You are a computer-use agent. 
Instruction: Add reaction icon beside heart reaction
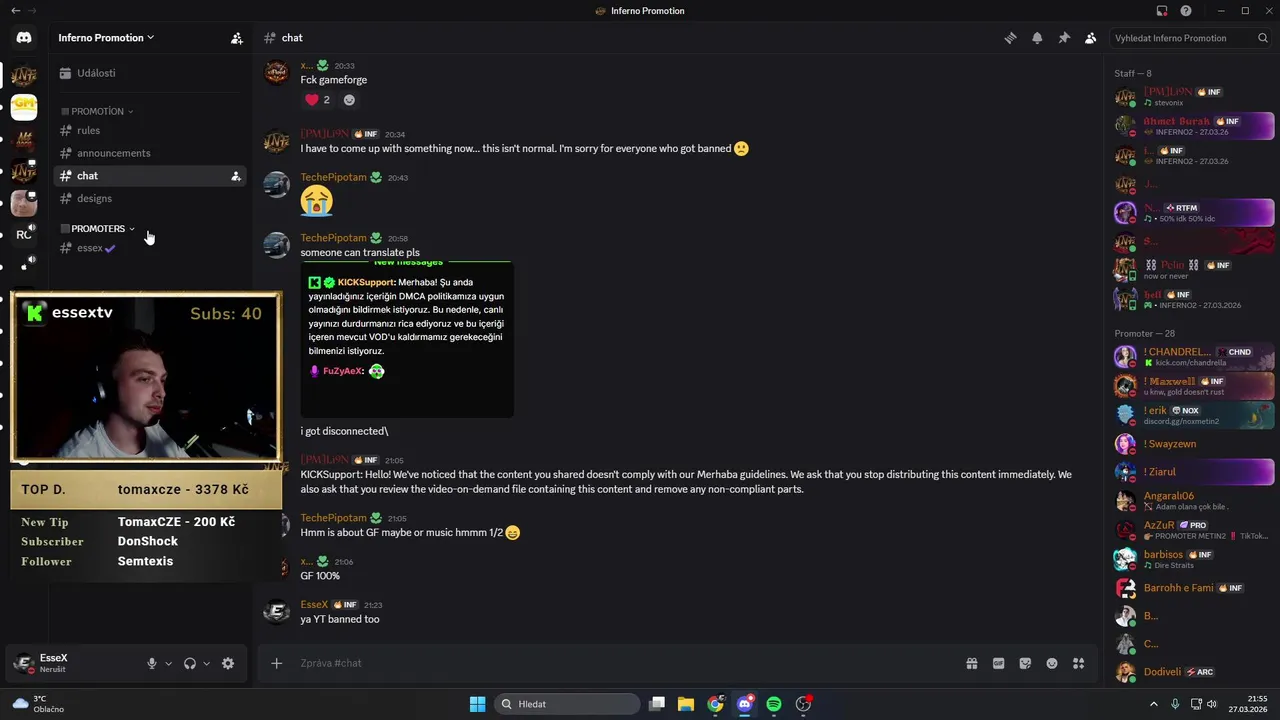pyautogui.click(x=349, y=100)
